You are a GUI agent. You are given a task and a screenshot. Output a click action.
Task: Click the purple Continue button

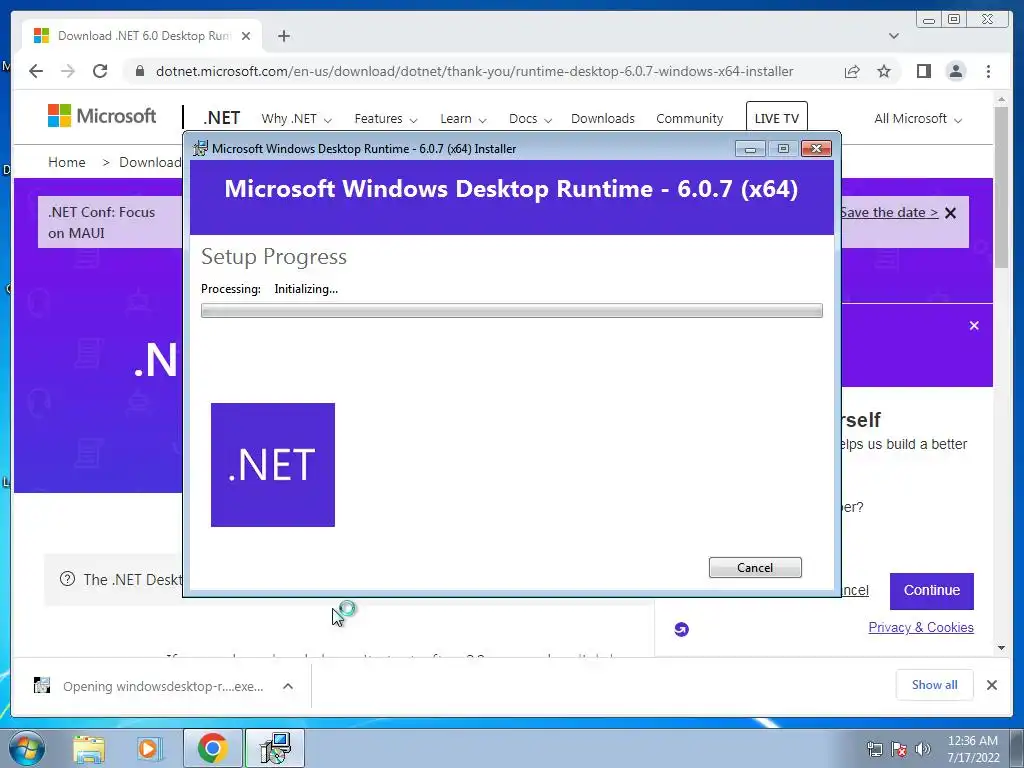pos(931,590)
